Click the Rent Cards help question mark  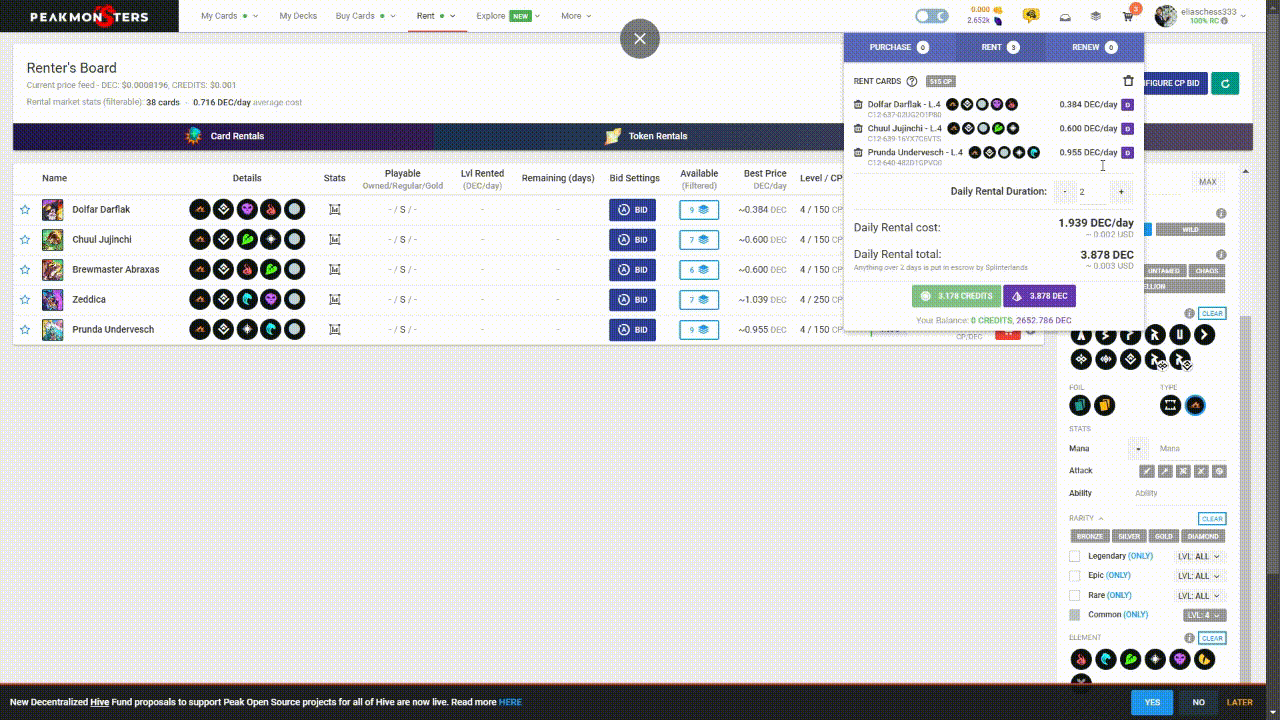click(912, 81)
